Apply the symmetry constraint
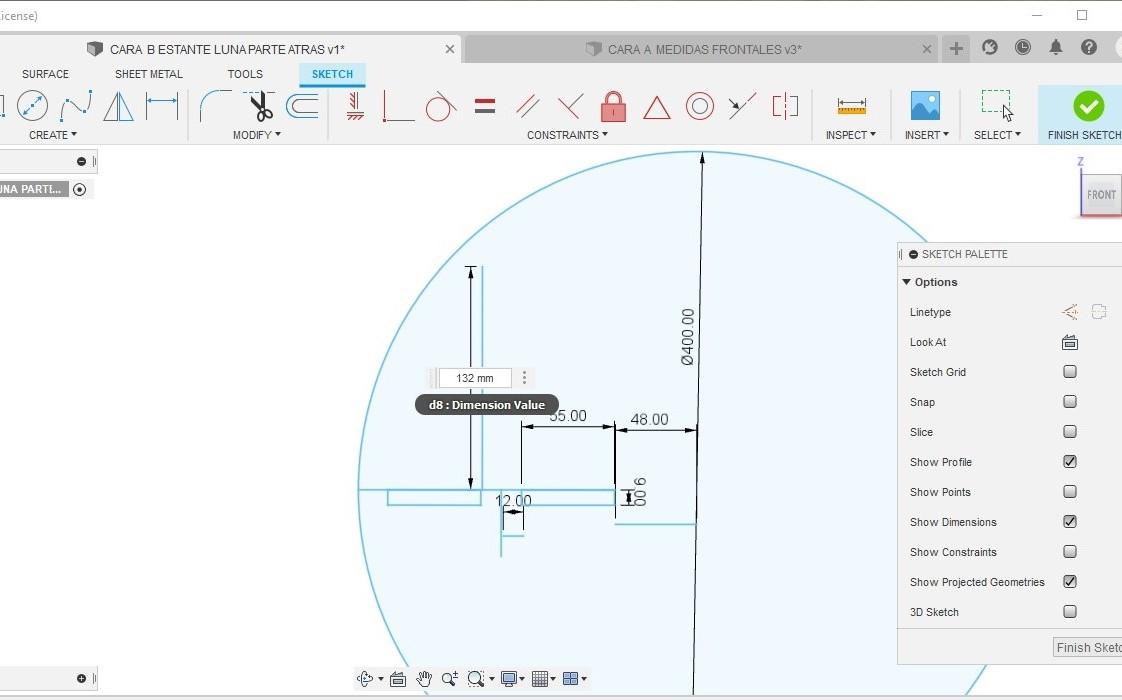Viewport: 1122px width, 700px height. pyautogui.click(x=785, y=106)
